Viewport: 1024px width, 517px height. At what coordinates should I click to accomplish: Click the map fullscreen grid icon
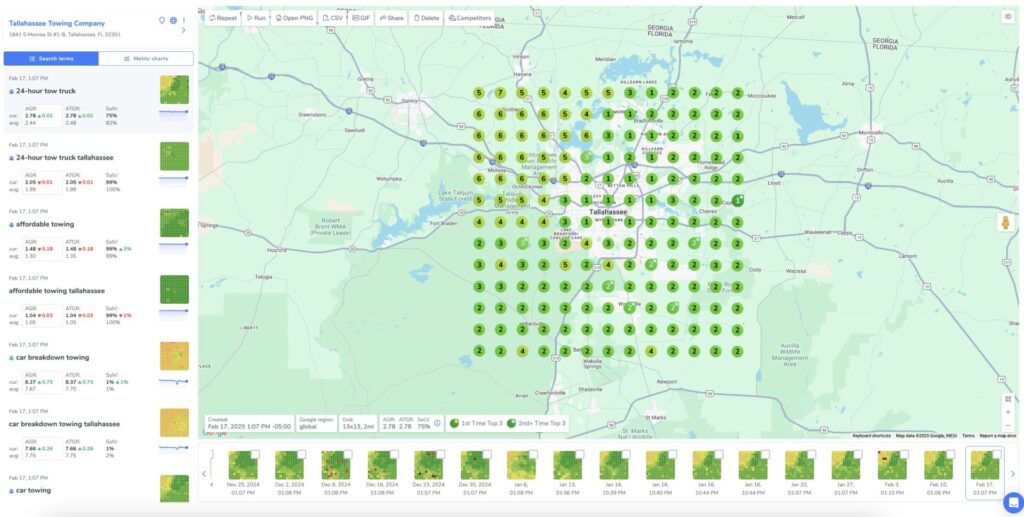1008,399
